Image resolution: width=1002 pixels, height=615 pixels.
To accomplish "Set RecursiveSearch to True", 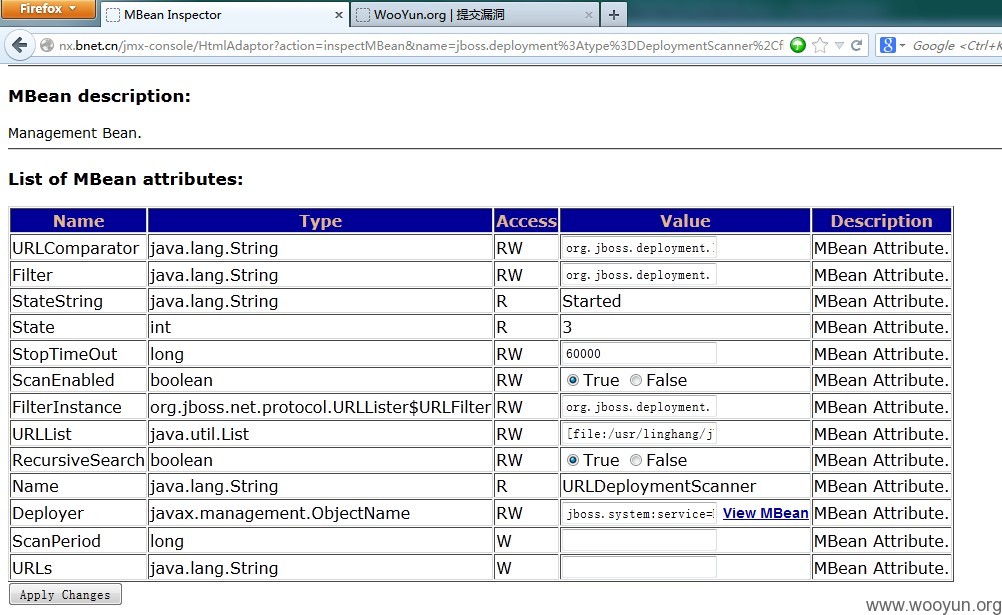I will pyautogui.click(x=573, y=460).
